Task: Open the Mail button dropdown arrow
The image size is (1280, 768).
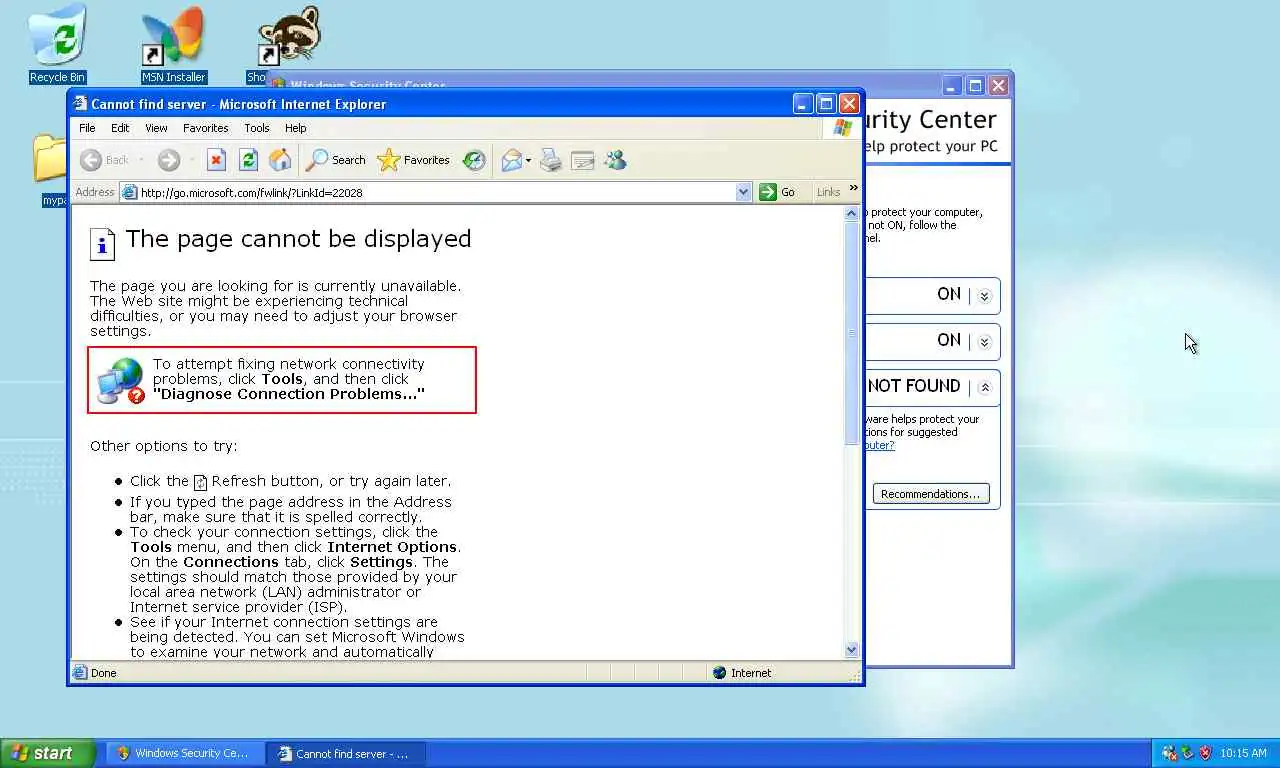Action: click(x=529, y=160)
